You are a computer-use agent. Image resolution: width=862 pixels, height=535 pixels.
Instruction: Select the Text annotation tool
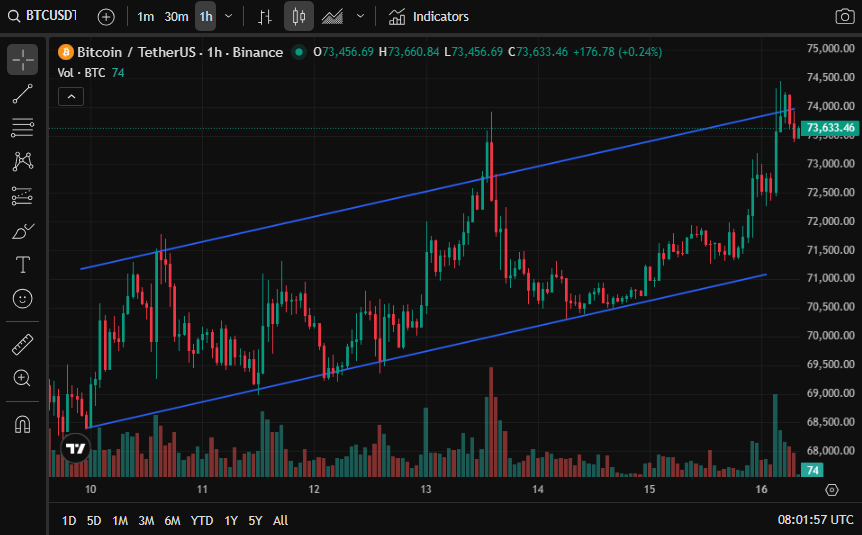click(x=23, y=265)
